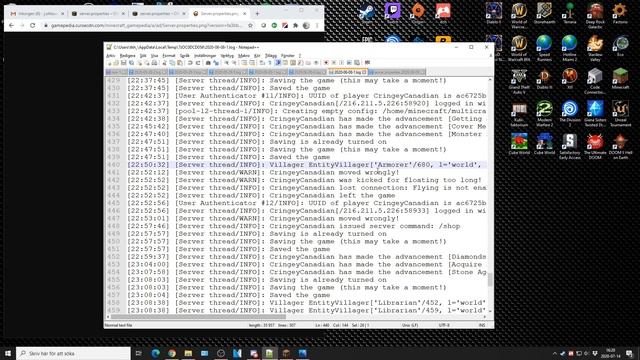The width and height of the screenshot is (640, 360).
Task: Open the Terraria desktop shortcut
Action: tap(570, 13)
